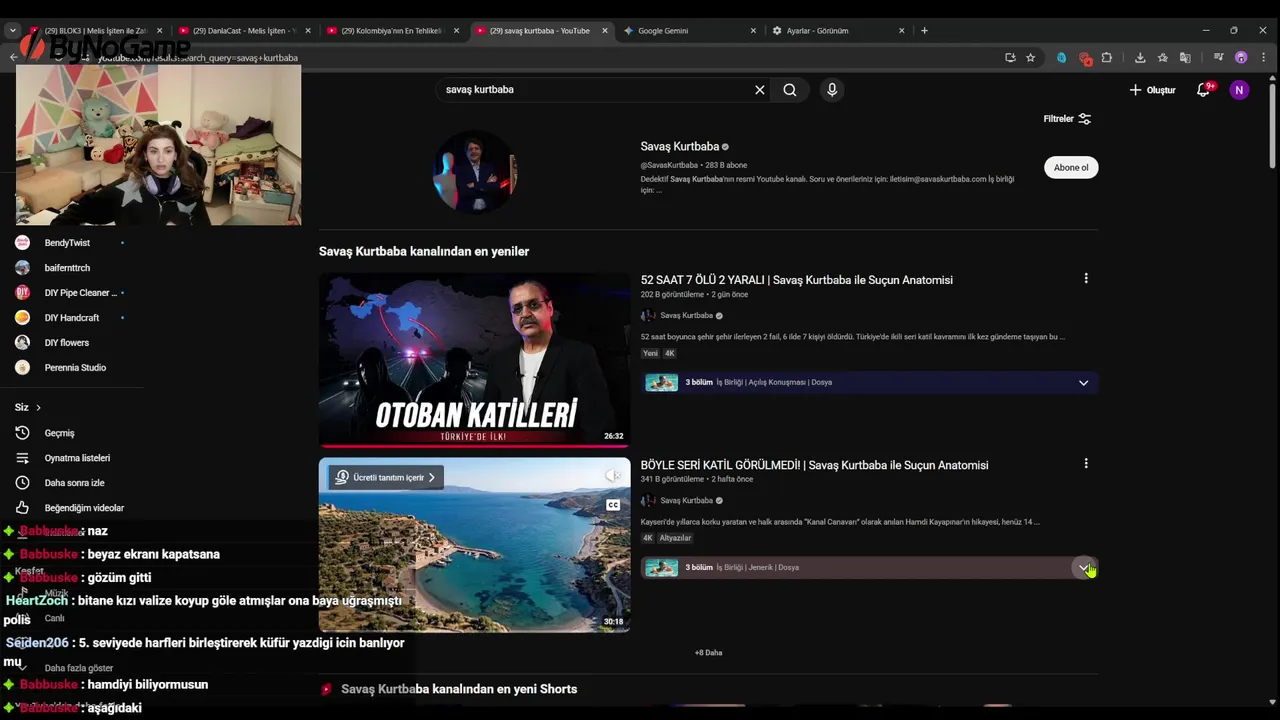Screen dimensions: 1280x720
Task: Click the @SavasKurtbaba channel handle
Action: (x=669, y=165)
